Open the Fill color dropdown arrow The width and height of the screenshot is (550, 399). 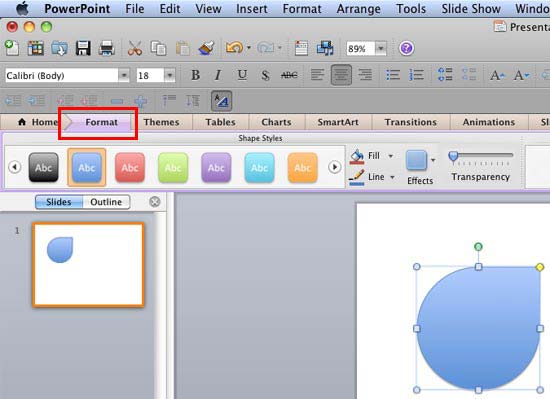(x=390, y=156)
